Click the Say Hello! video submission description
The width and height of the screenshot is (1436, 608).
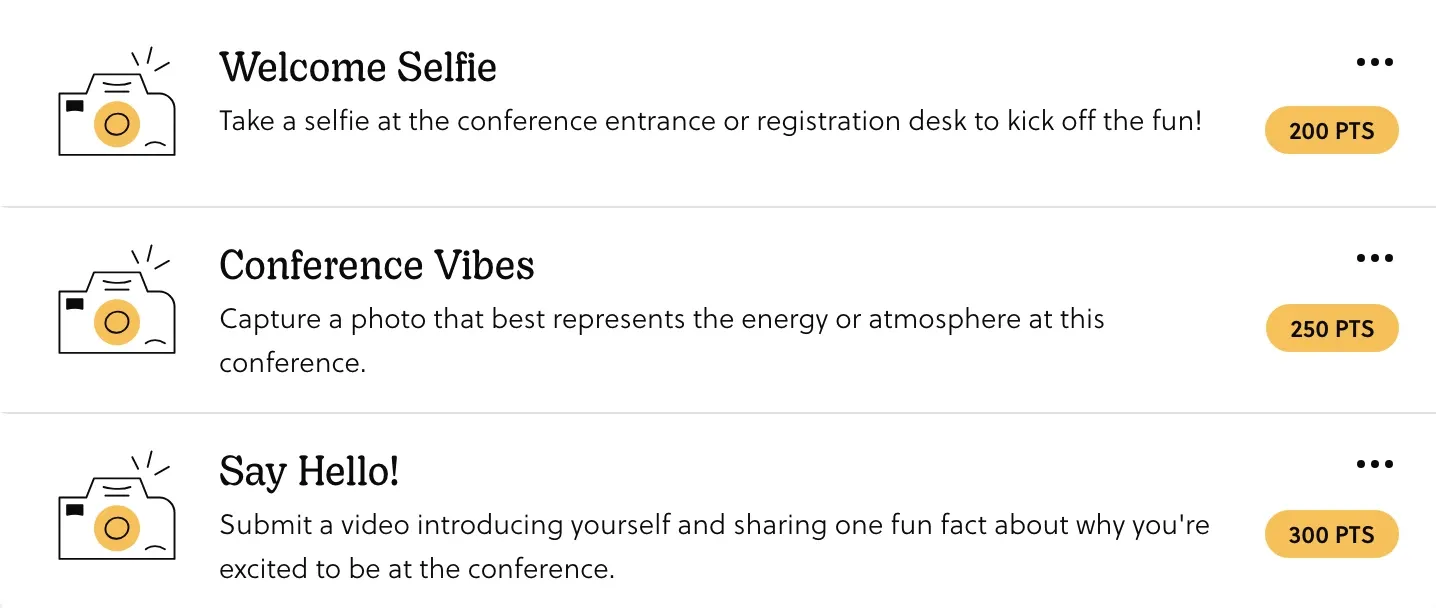coord(713,546)
